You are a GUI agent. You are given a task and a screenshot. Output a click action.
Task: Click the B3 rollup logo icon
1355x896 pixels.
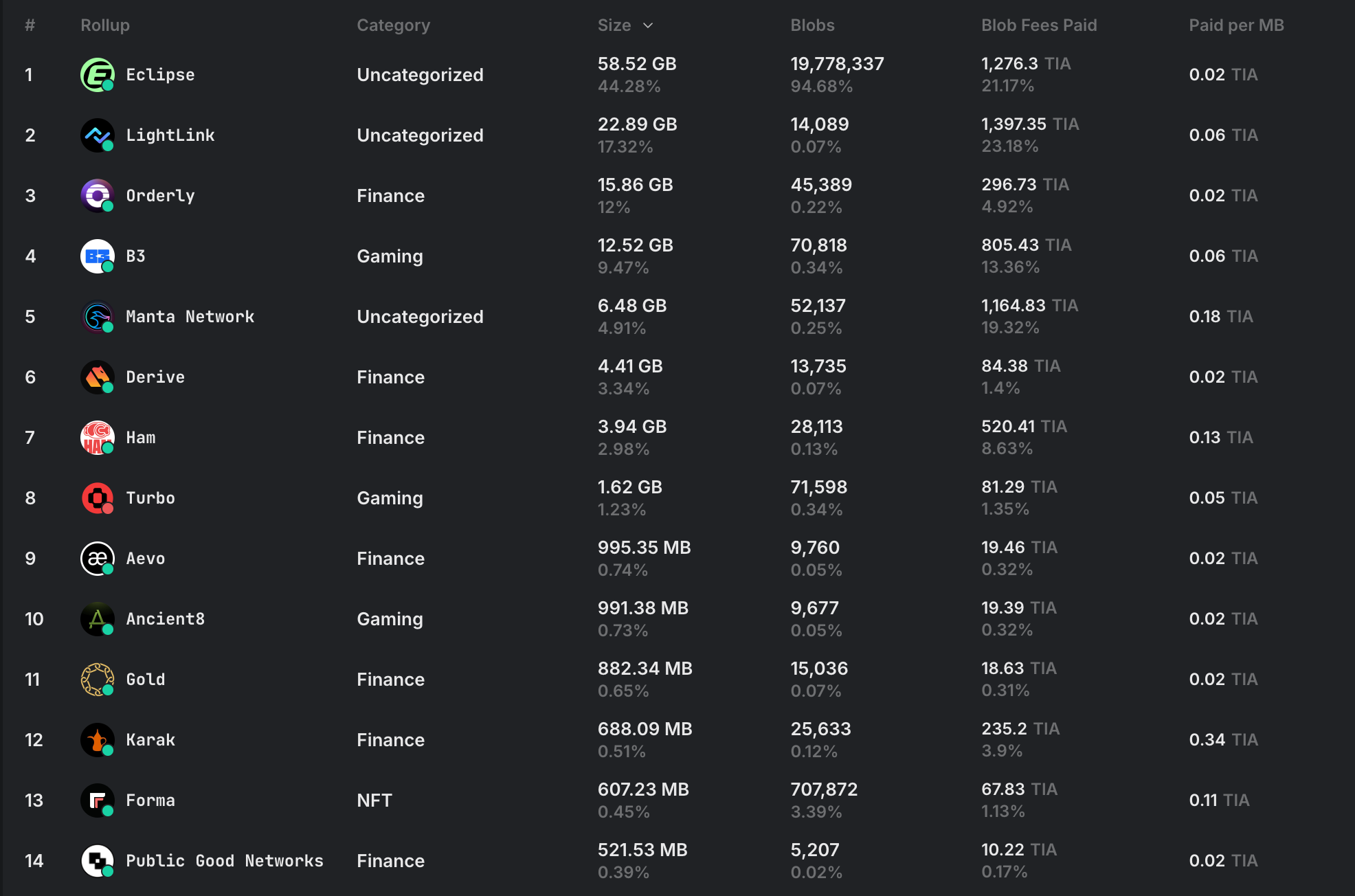coord(97,256)
